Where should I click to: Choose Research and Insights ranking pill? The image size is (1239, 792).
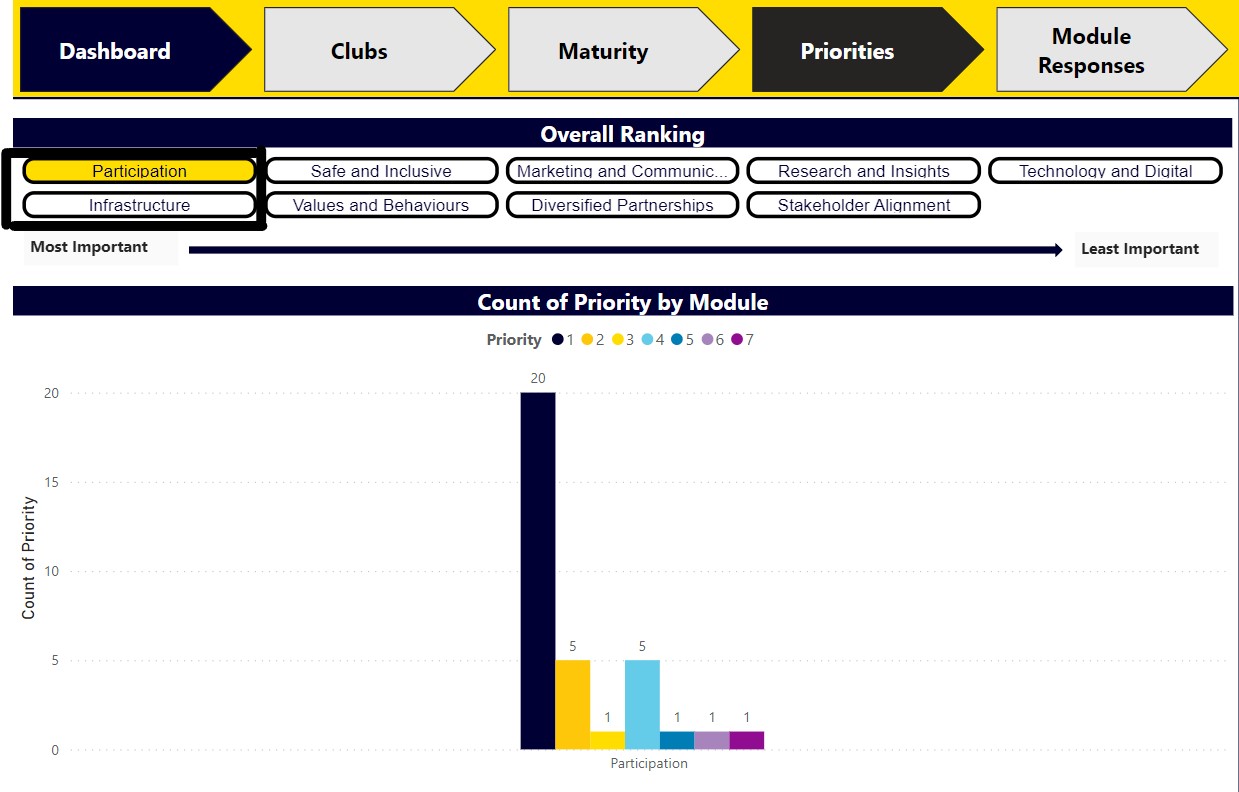coord(863,171)
